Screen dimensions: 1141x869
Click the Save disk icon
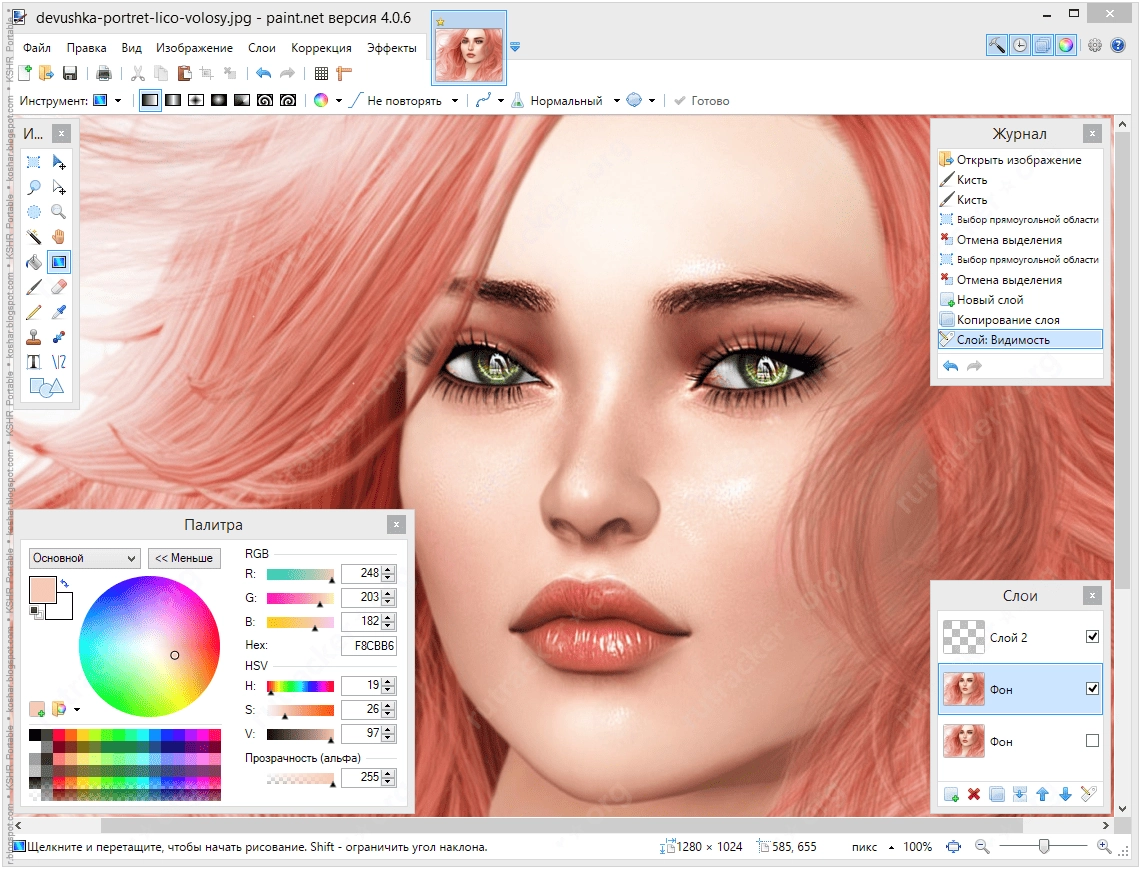[x=70, y=73]
